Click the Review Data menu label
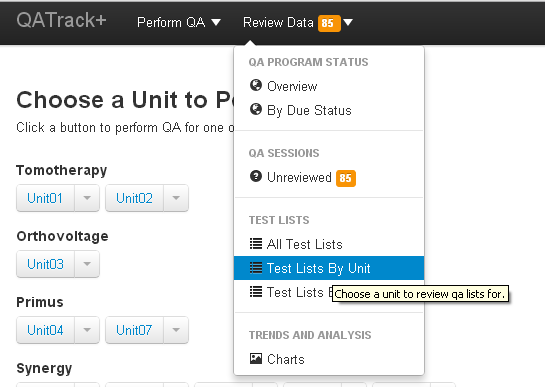 (x=278, y=23)
